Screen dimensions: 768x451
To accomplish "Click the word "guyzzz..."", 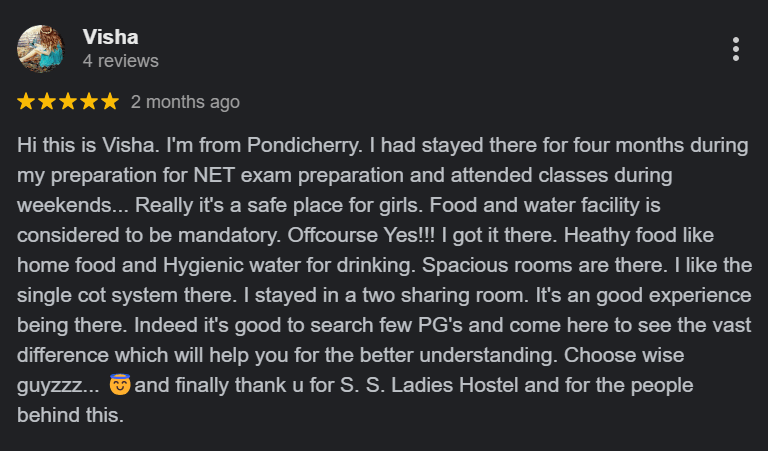I will (58, 386).
